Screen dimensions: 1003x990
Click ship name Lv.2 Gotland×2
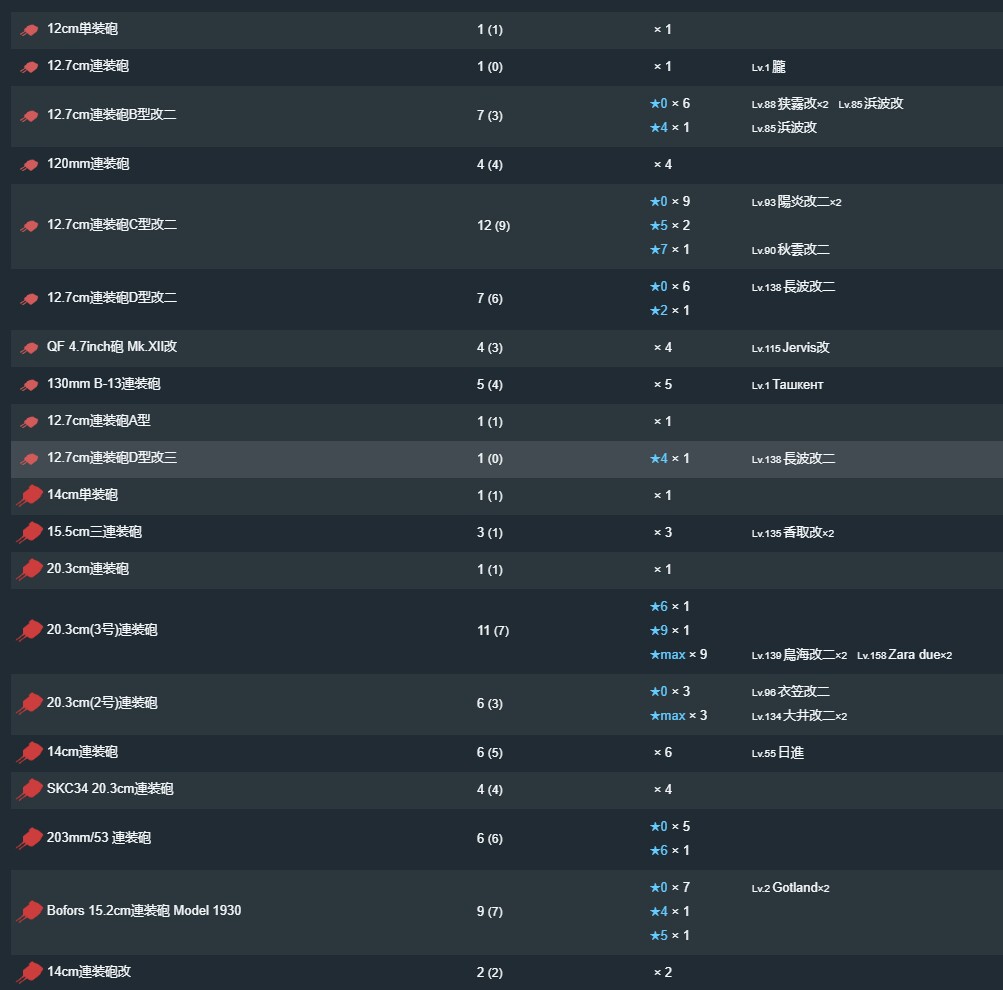click(791, 887)
